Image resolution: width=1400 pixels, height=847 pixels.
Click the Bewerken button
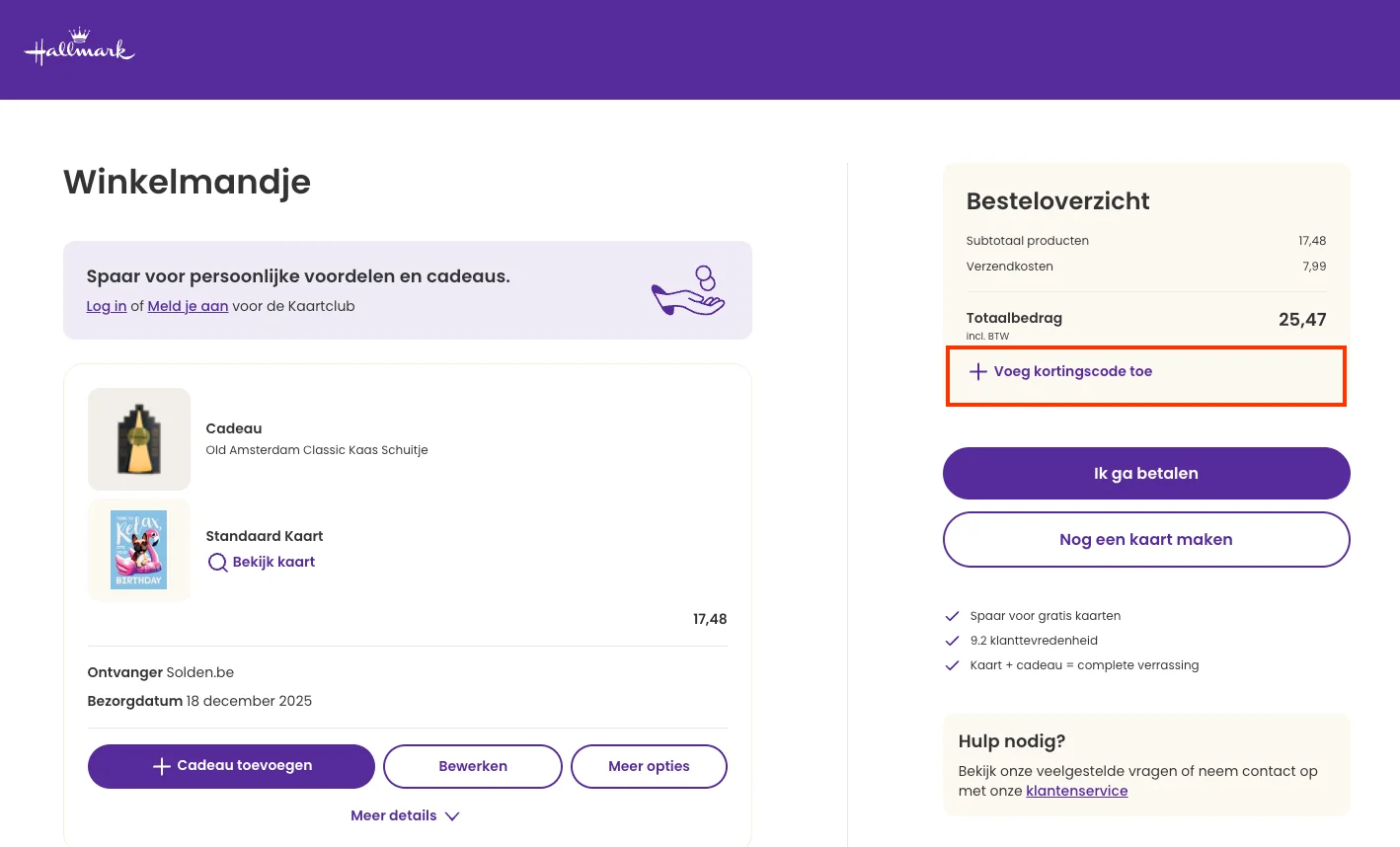[472, 766]
